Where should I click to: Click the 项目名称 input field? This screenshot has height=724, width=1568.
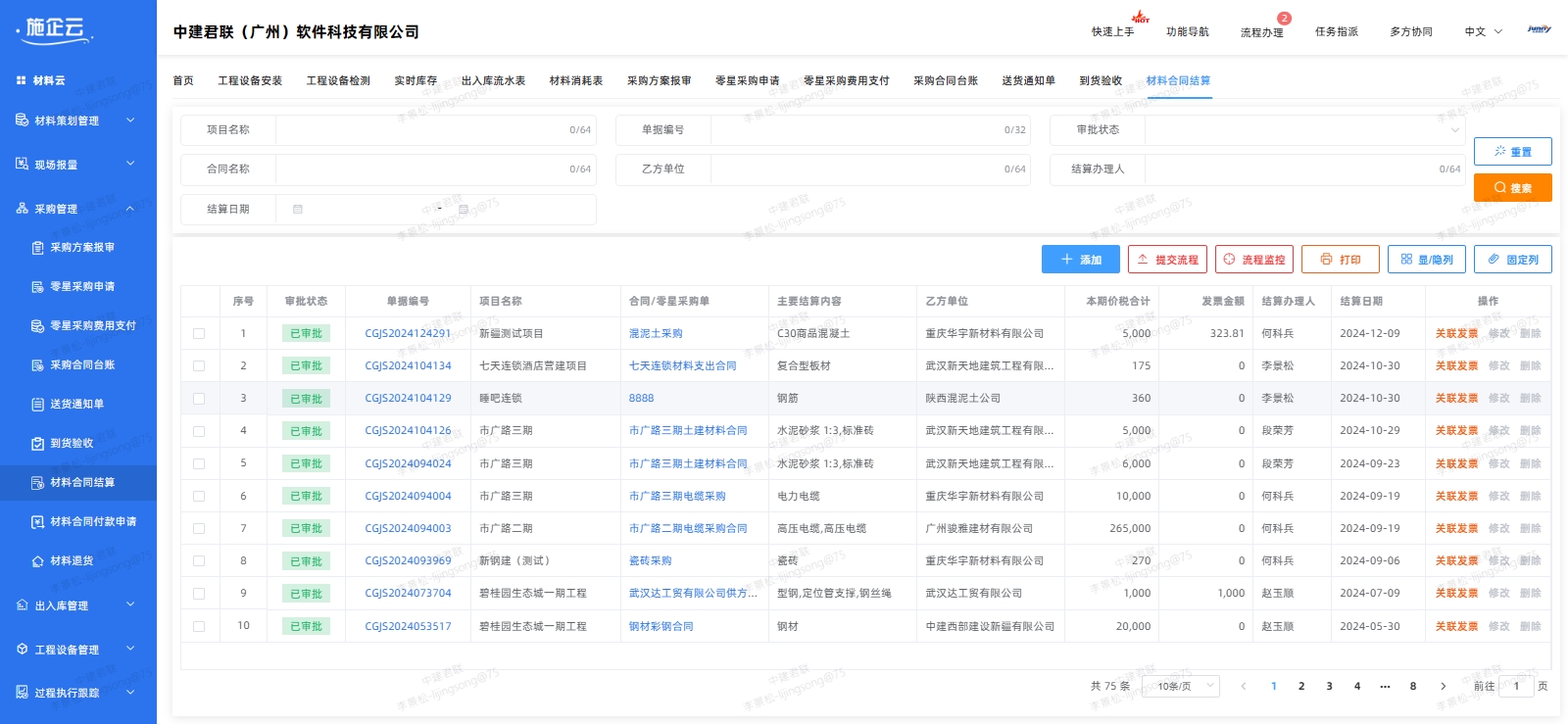point(421,130)
